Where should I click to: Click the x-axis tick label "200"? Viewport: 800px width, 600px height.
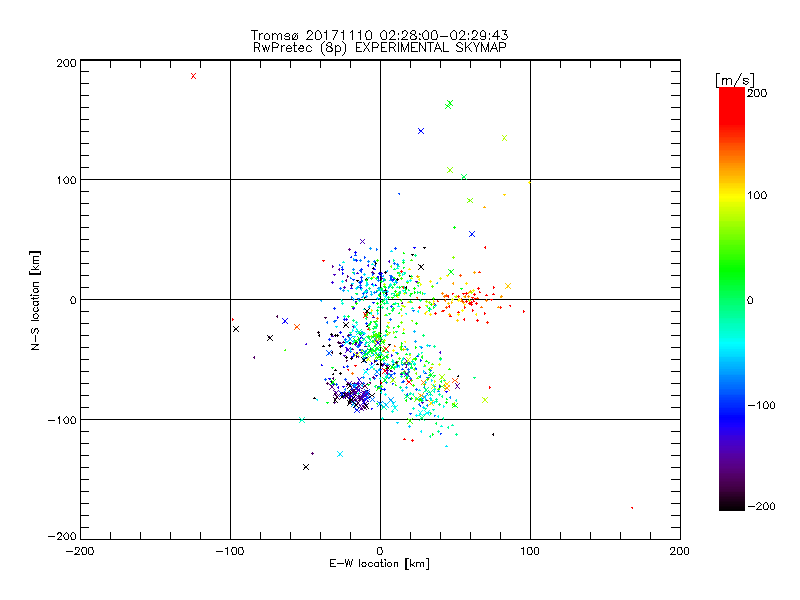point(680,551)
